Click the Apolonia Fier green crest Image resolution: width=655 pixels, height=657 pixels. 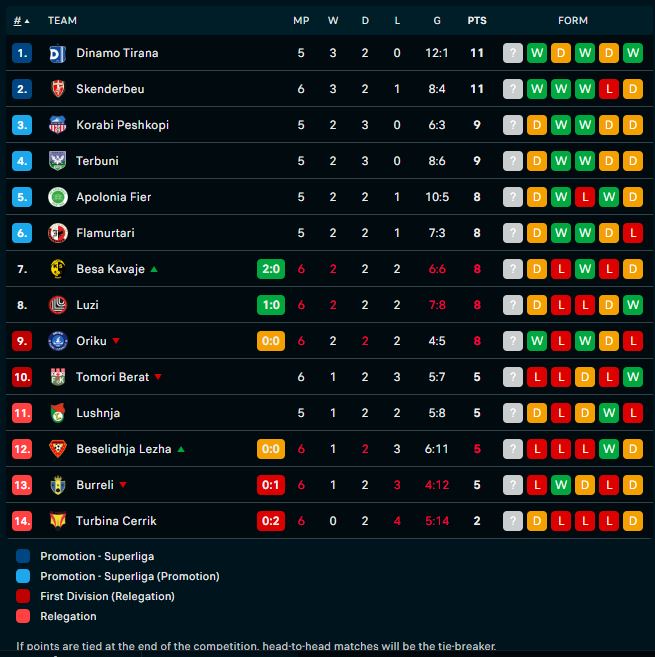[x=57, y=197]
